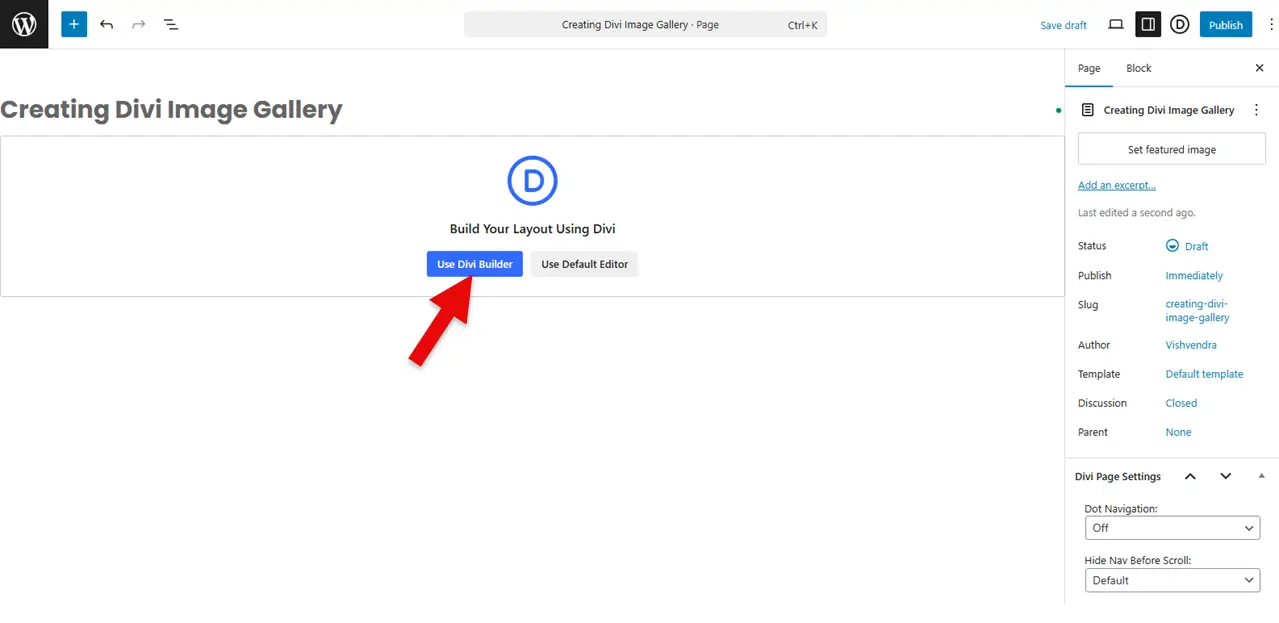Open the Options three-dot menu
This screenshot has height=623, width=1279.
click(x=1271, y=25)
